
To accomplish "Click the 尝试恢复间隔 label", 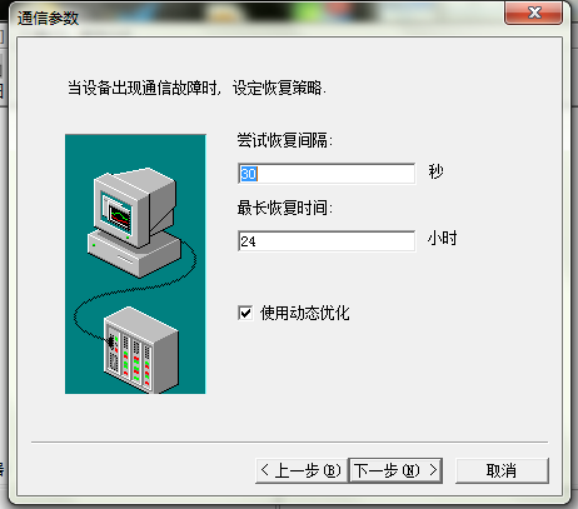I will point(284,140).
